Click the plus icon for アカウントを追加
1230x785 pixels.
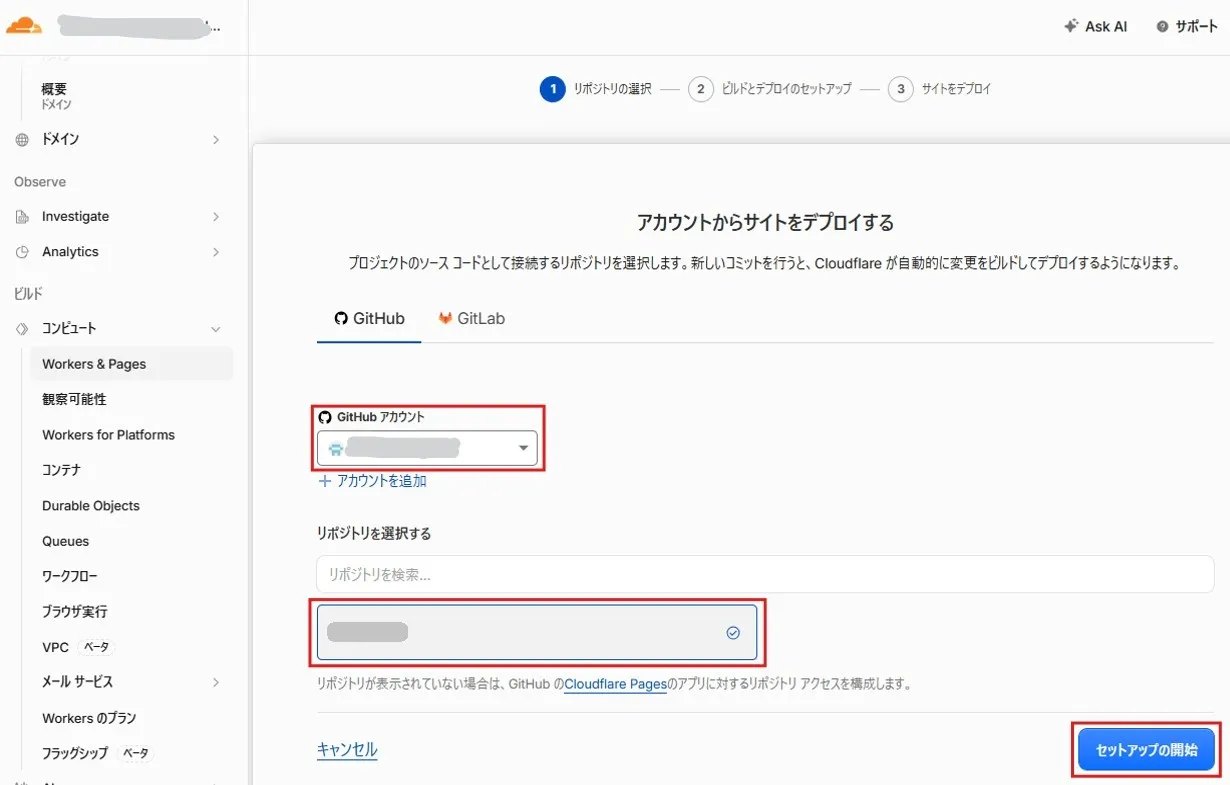coord(324,481)
